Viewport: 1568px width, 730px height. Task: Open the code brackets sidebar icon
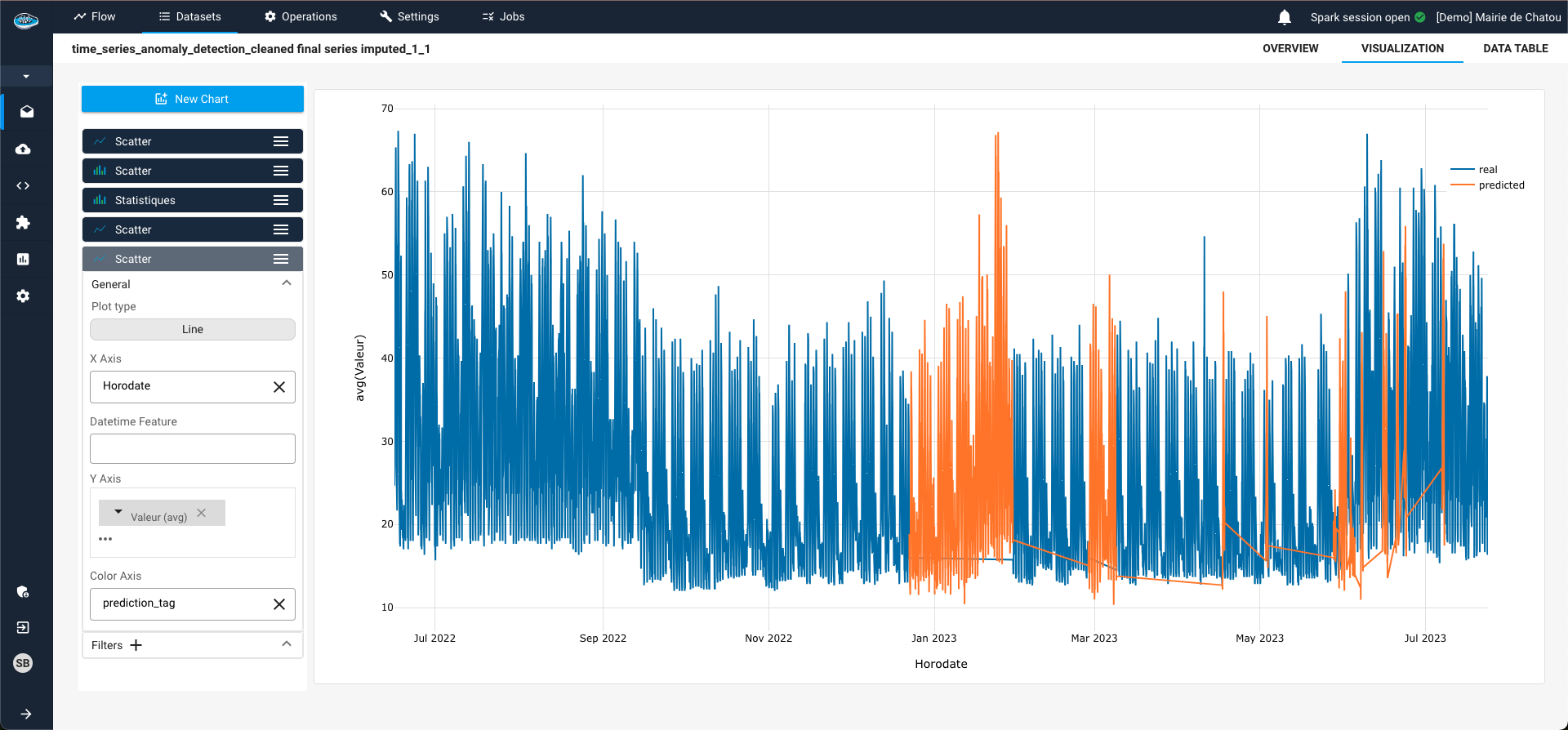[23, 186]
